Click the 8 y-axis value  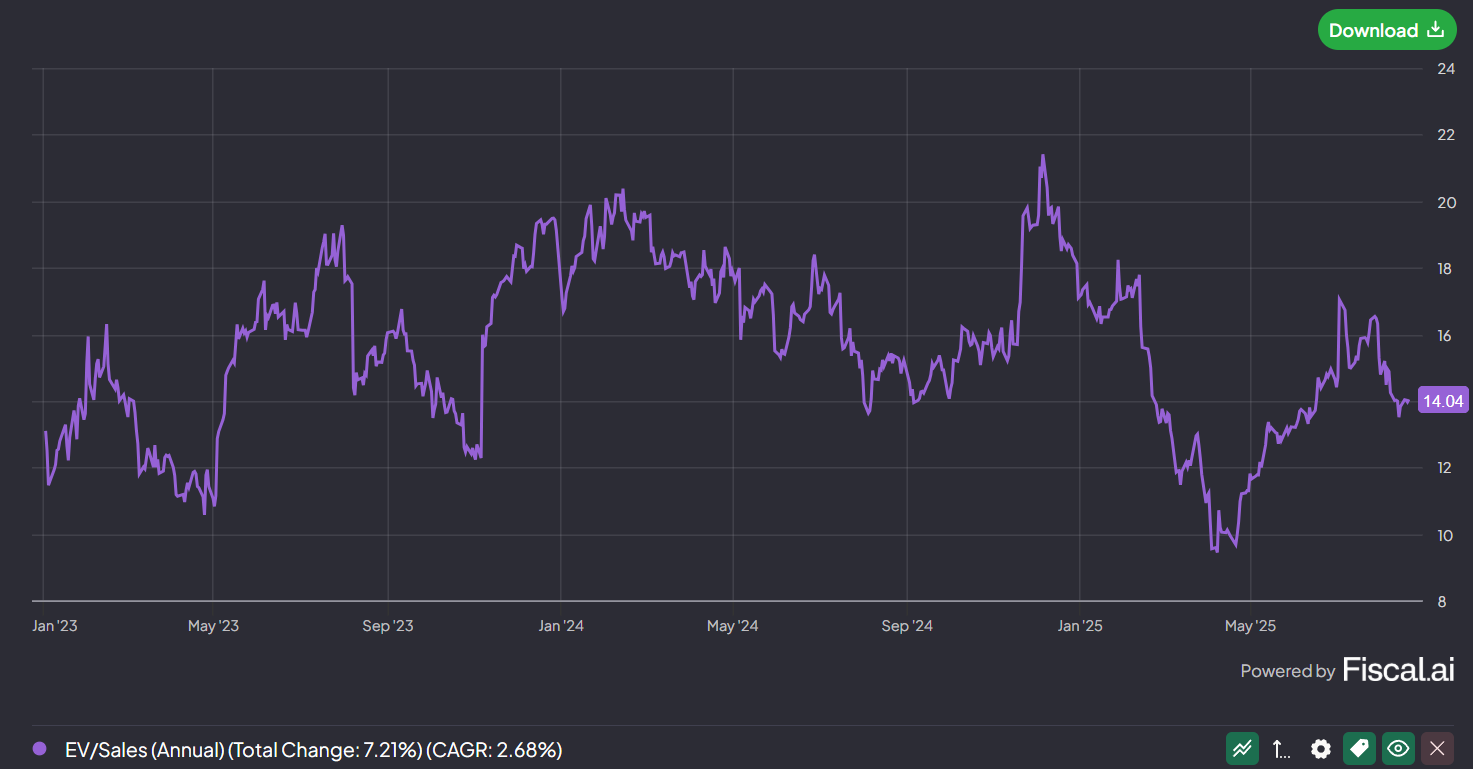tap(1442, 601)
